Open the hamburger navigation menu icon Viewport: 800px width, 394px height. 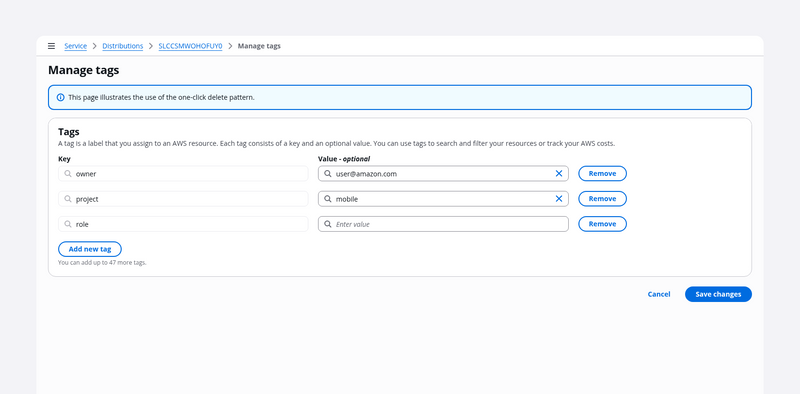[51, 46]
